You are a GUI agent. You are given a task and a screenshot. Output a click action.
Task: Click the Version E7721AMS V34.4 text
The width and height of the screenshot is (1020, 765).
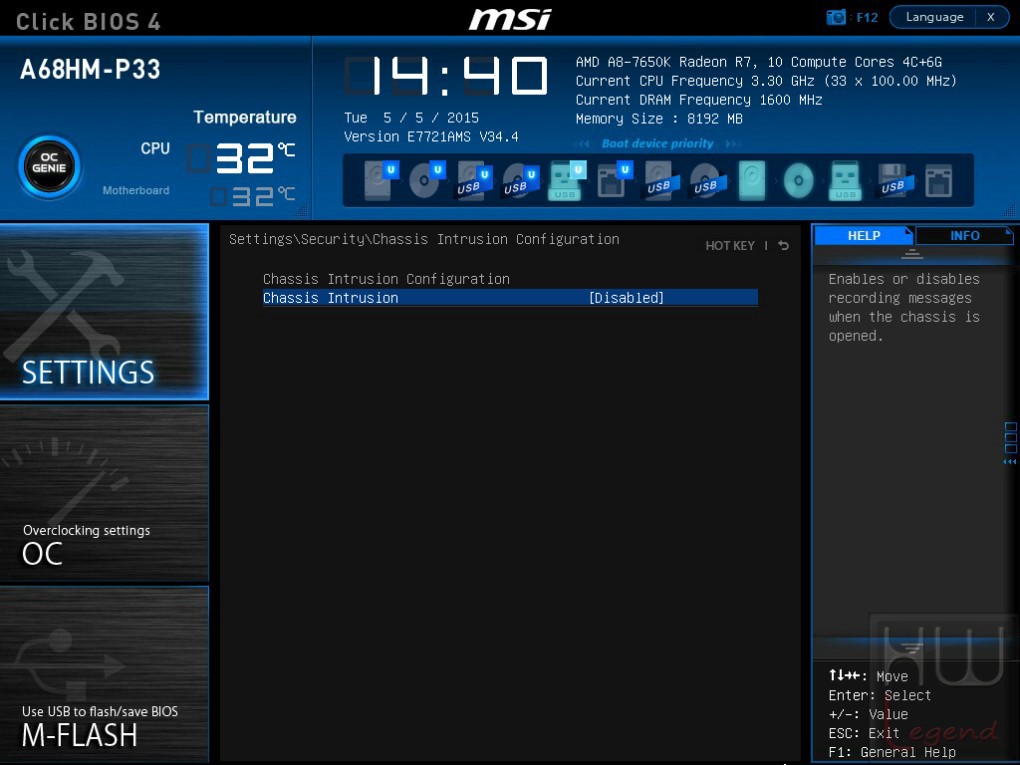tap(431, 137)
